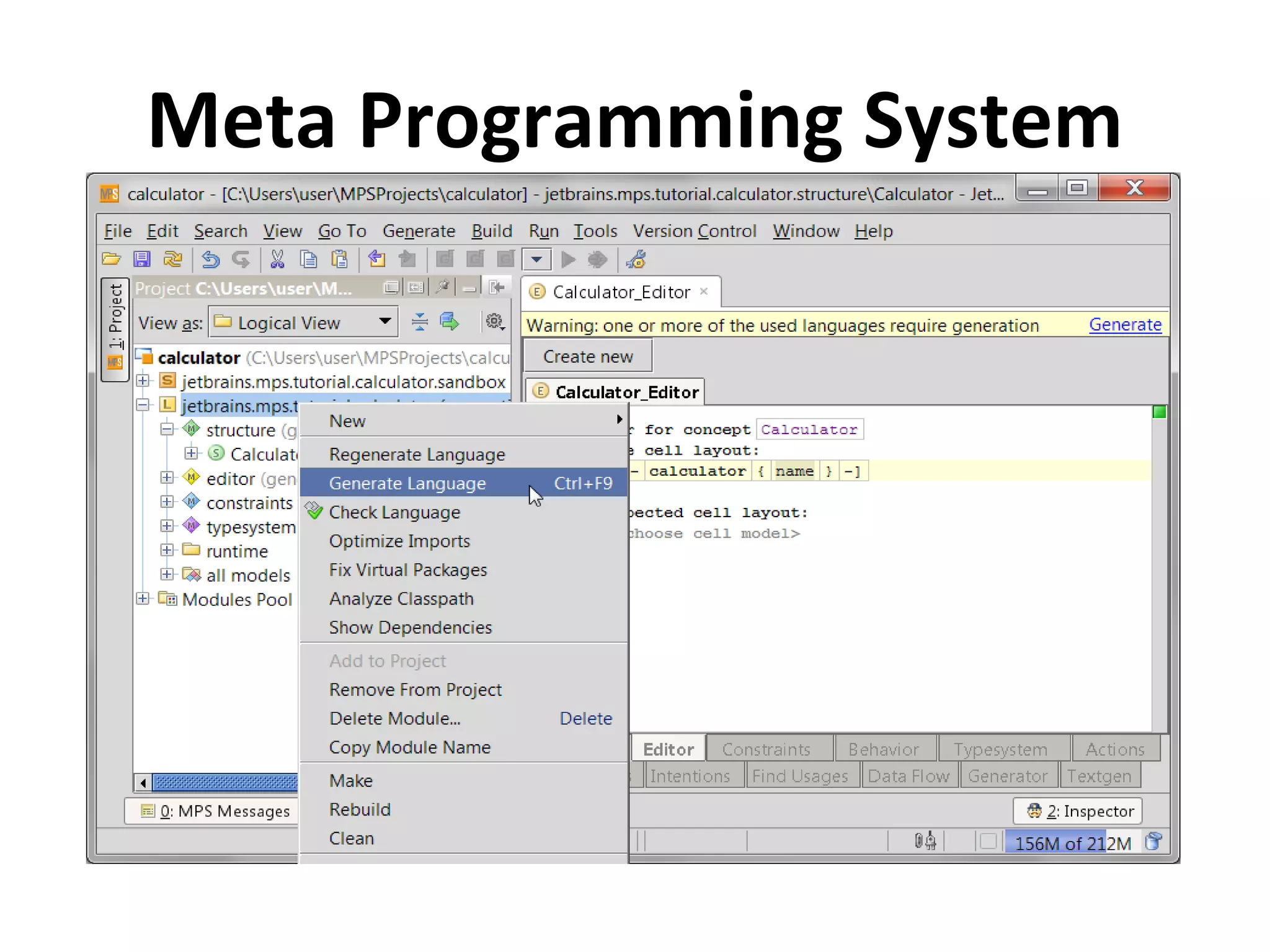Open the Generate menu in menu bar
1270x952 pixels.
419,231
